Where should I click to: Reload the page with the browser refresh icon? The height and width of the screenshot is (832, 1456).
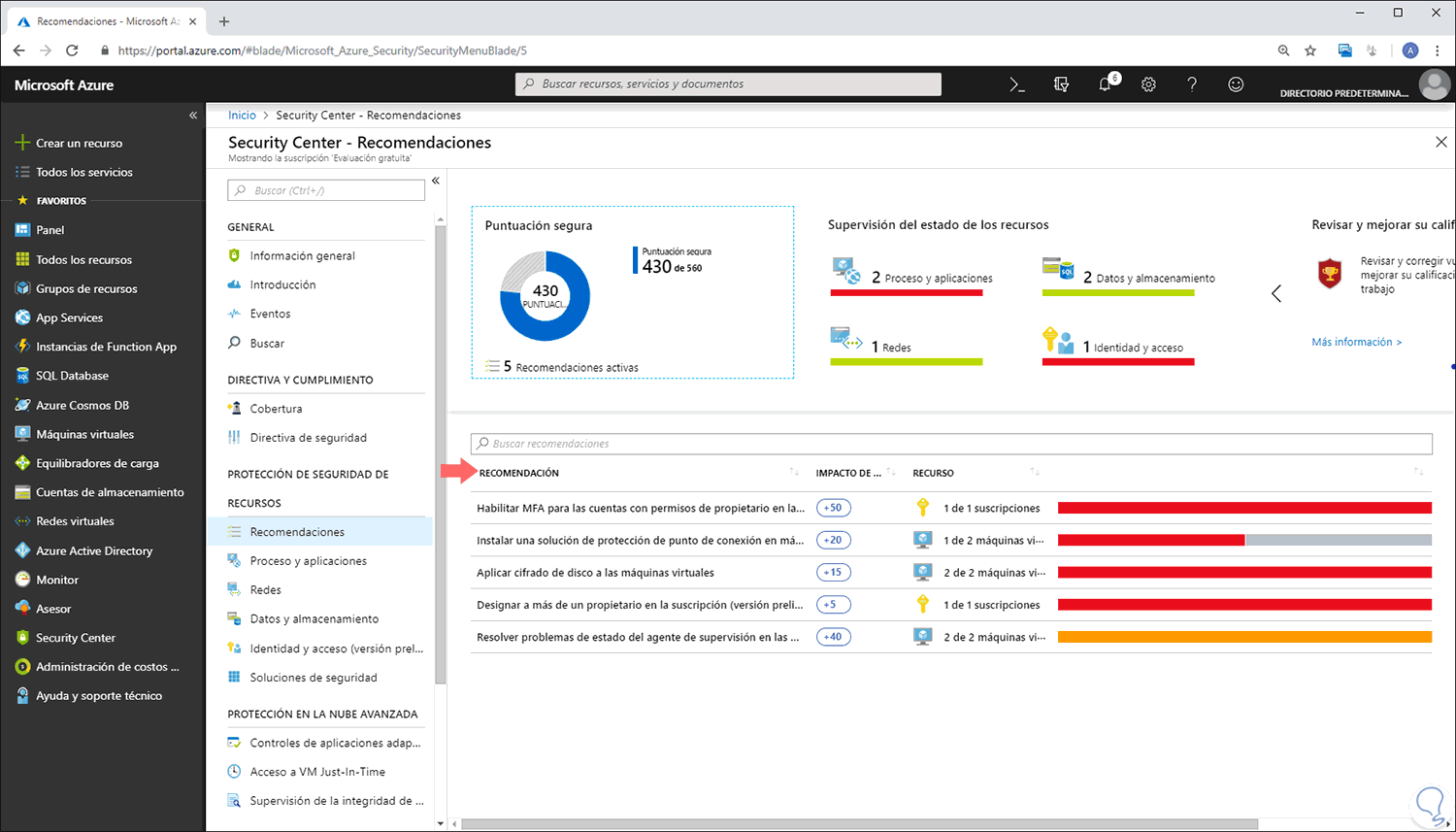tap(72, 50)
